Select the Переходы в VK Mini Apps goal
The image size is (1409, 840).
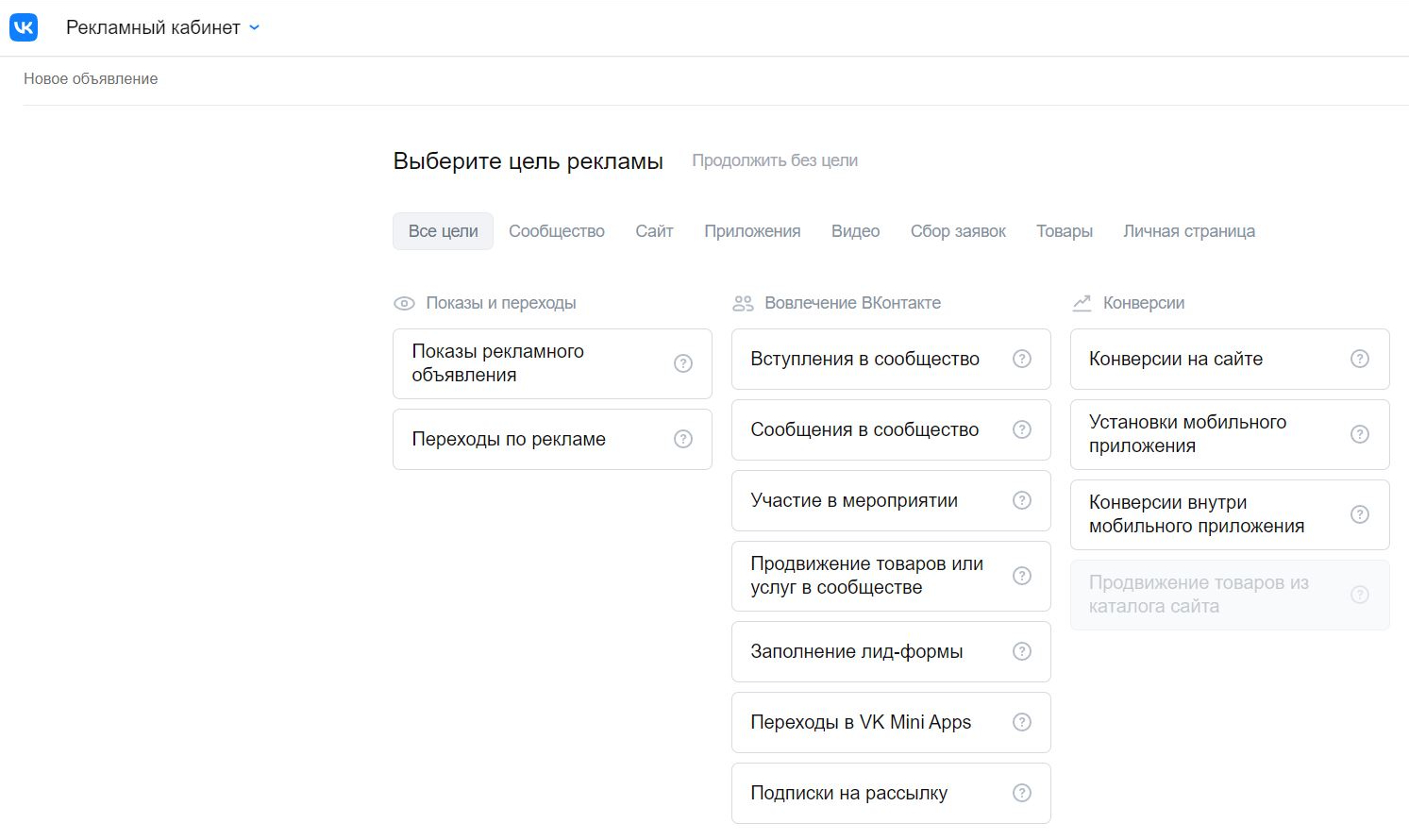(891, 722)
